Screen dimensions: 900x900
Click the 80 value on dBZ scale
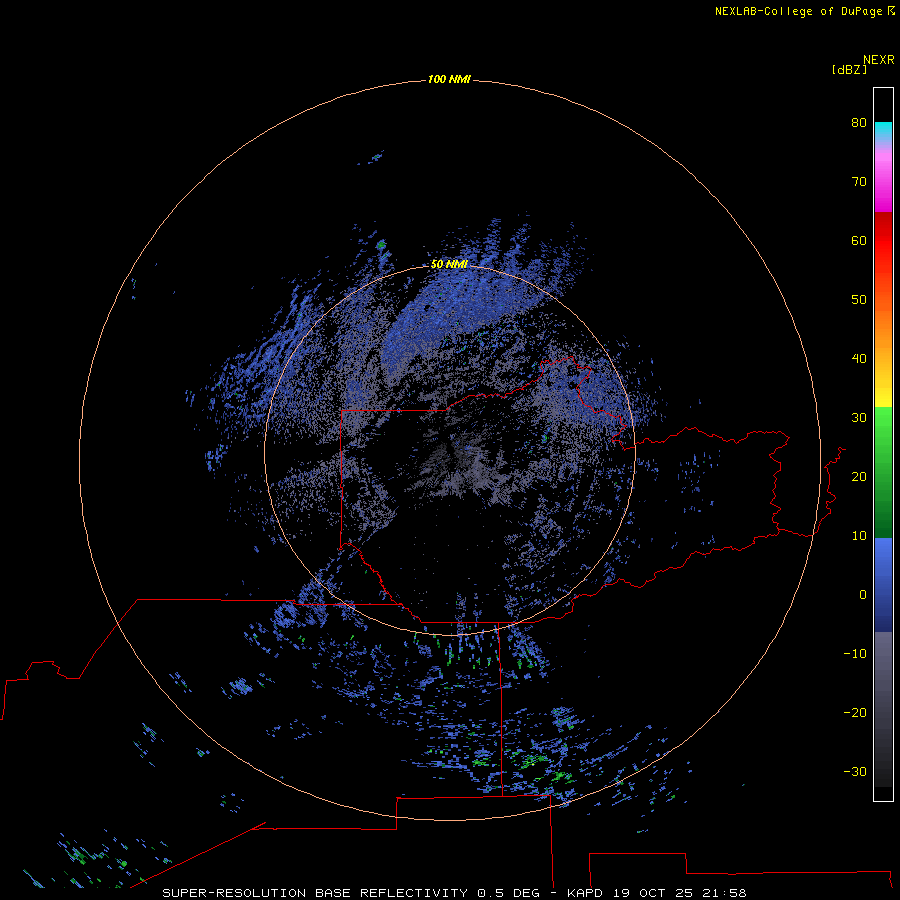click(859, 122)
